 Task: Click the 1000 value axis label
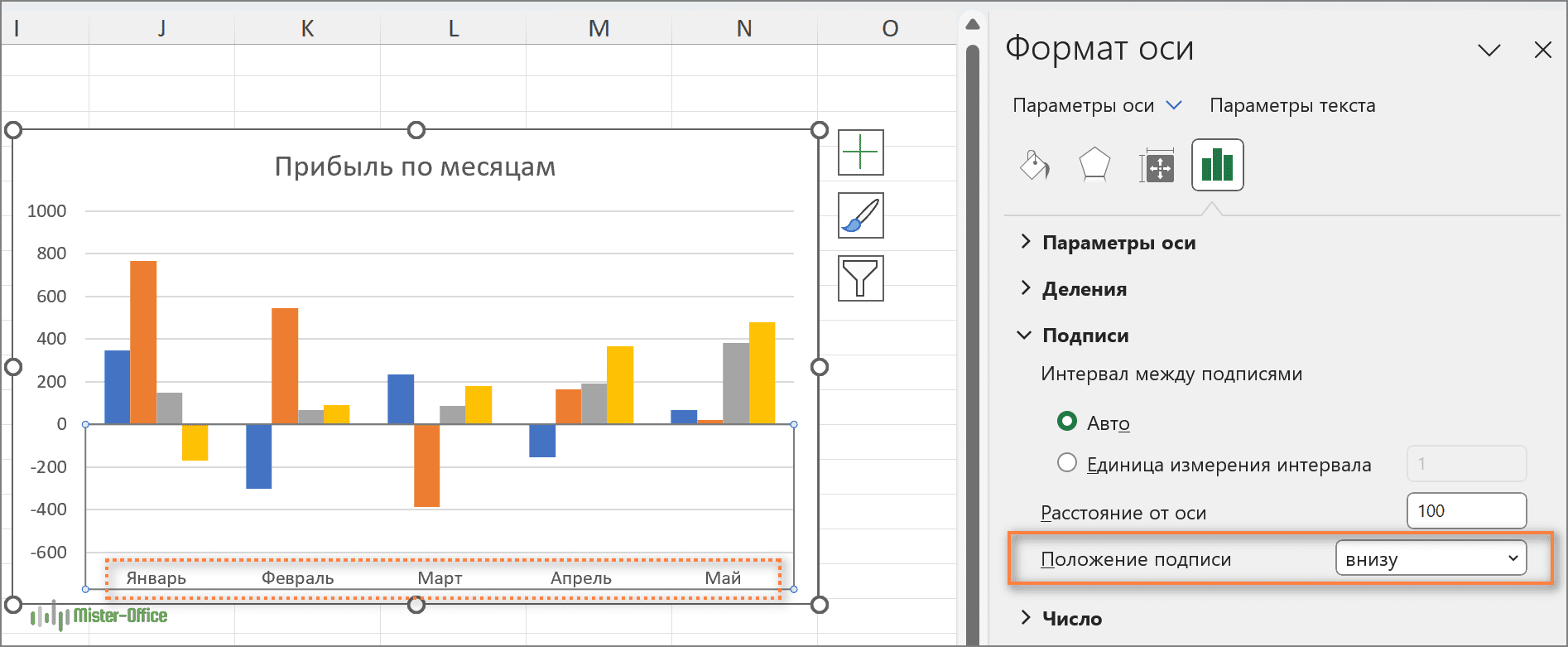(46, 211)
